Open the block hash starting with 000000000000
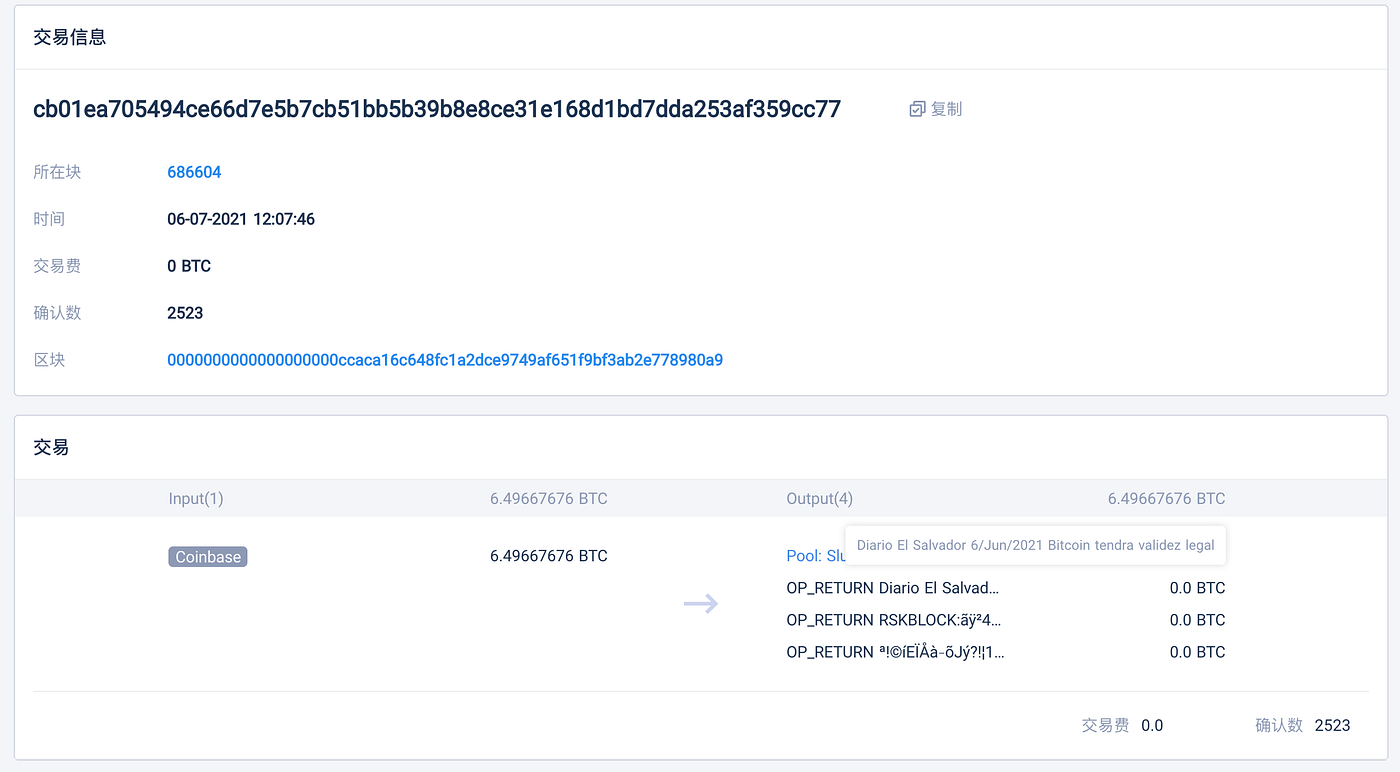Viewport: 1400px width, 772px height. [445, 359]
